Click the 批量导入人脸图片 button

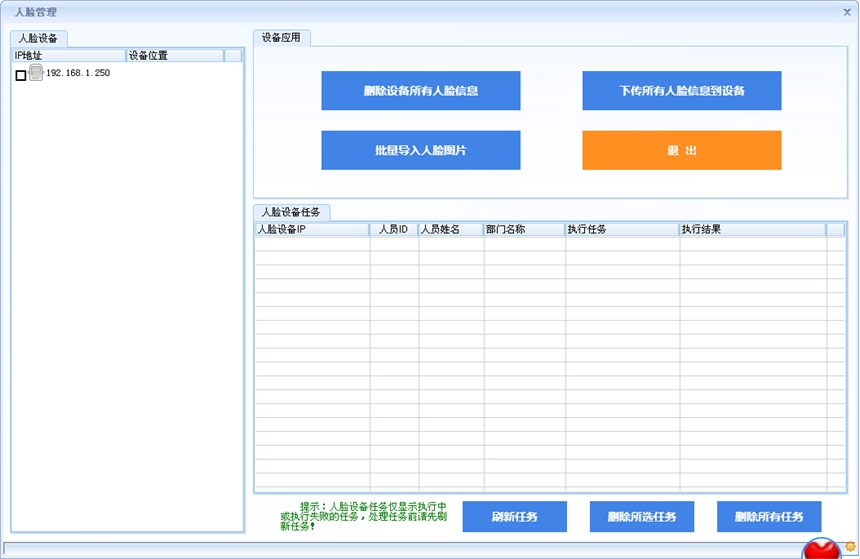tap(420, 150)
